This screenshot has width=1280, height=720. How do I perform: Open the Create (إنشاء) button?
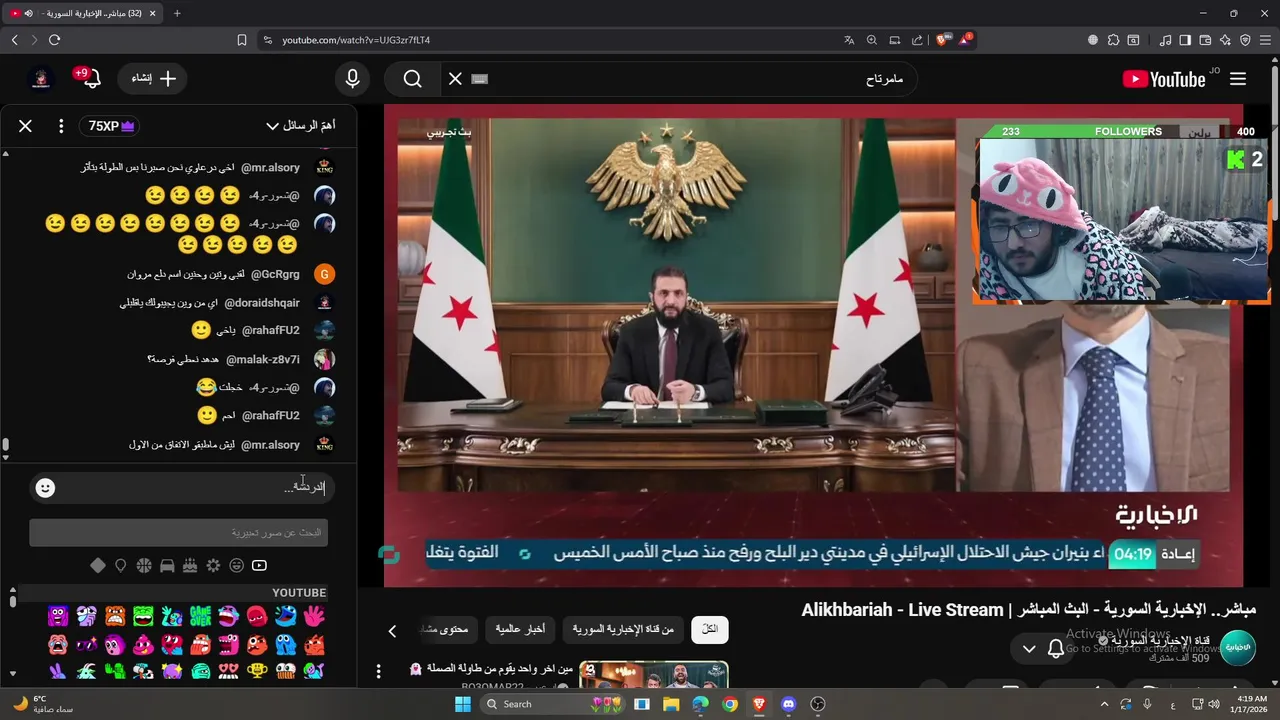[x=154, y=78]
